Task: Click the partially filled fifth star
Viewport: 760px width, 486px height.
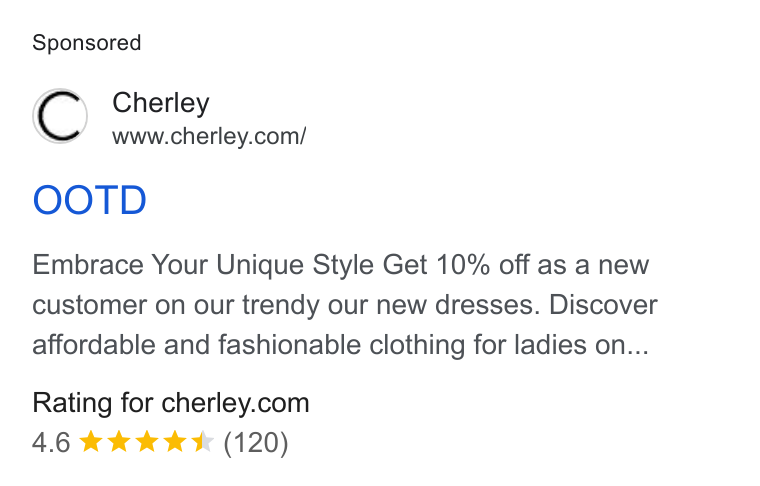Action: [203, 442]
